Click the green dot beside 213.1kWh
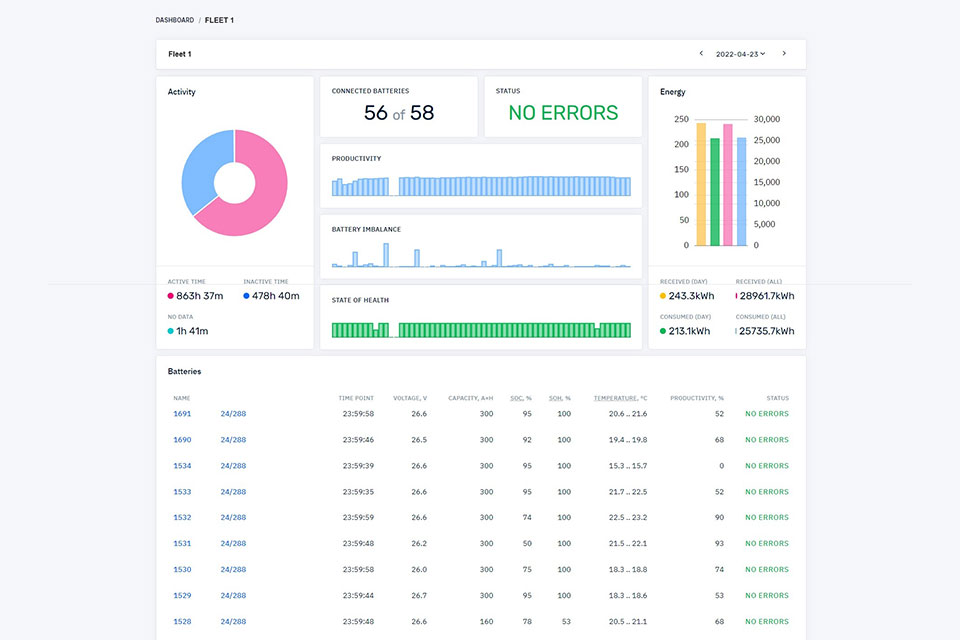This screenshot has height=640, width=960. [x=662, y=331]
